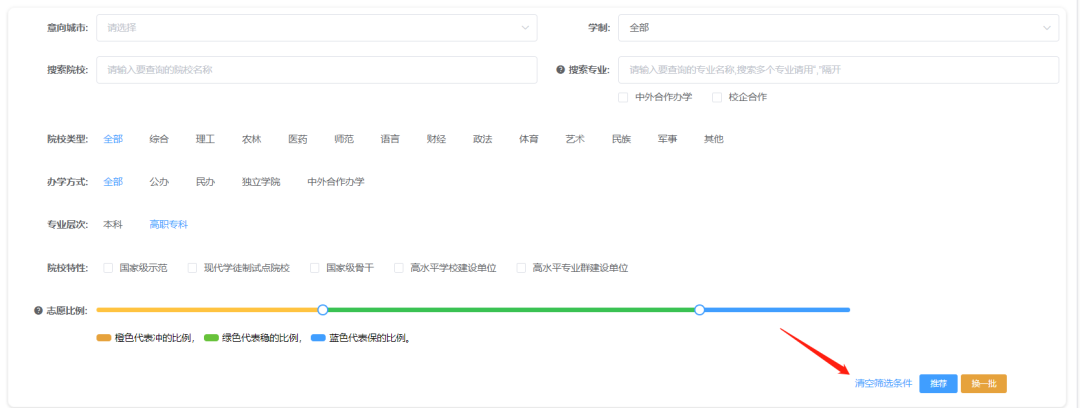Tick the 国家级骨干 checkbox

click(x=315, y=267)
